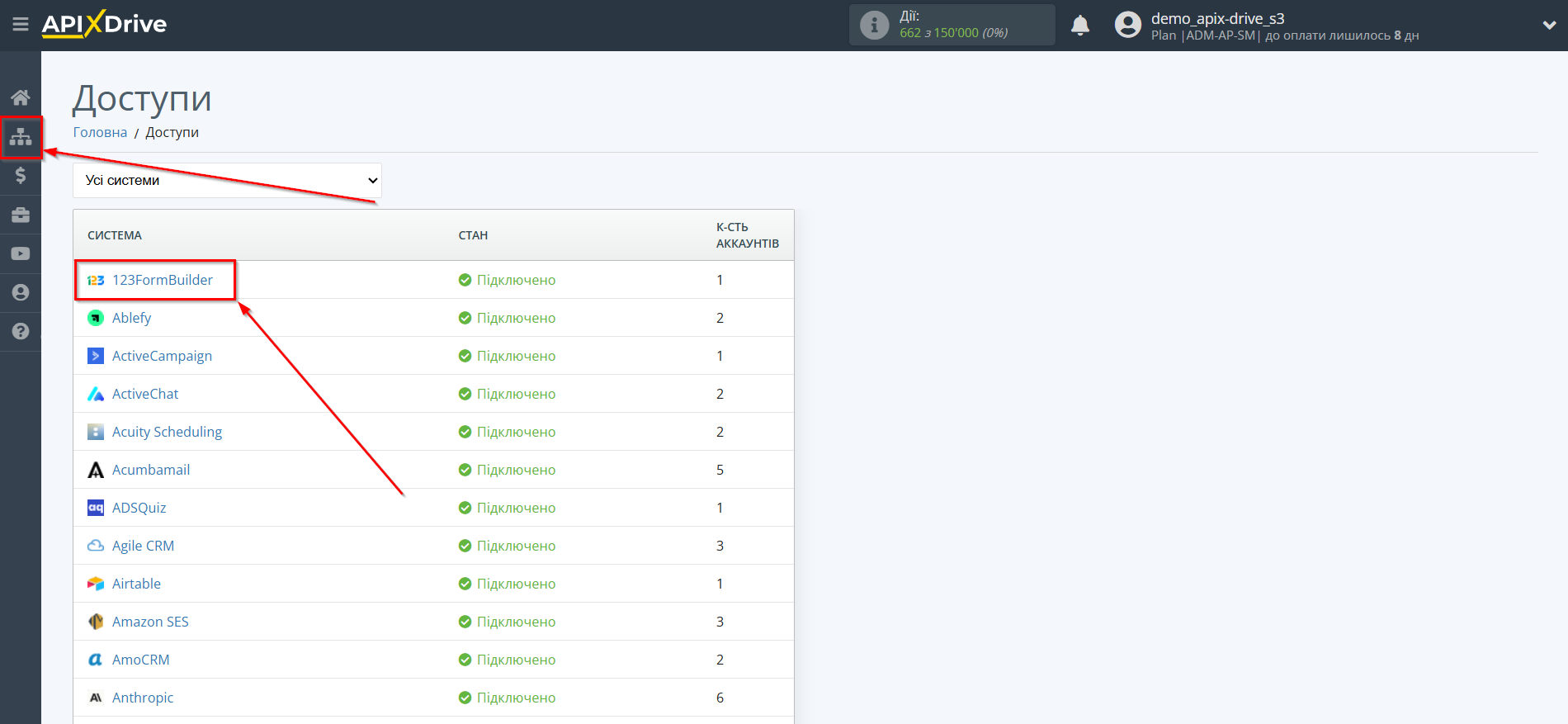The width and height of the screenshot is (1568, 724).
Task: Click the Ablefy logo icon
Action: pyautogui.click(x=96, y=318)
